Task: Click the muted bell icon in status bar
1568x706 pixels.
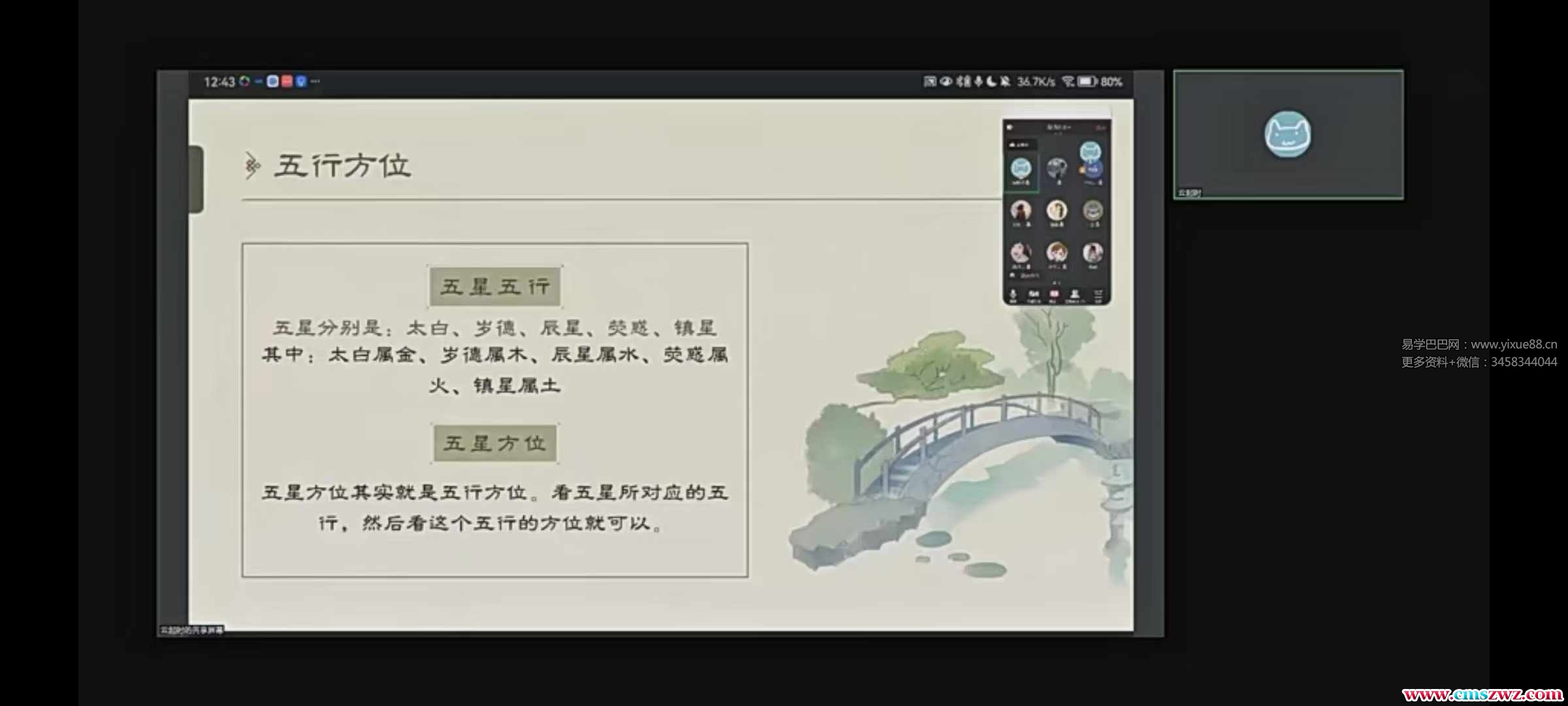Action: pyautogui.click(x=1005, y=82)
